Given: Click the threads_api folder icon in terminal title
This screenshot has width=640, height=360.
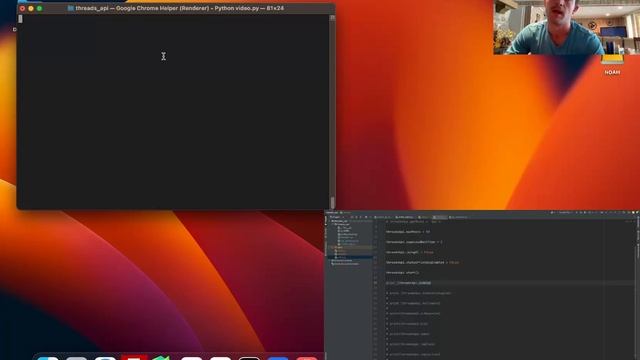Looking at the screenshot, I should click(71, 8).
